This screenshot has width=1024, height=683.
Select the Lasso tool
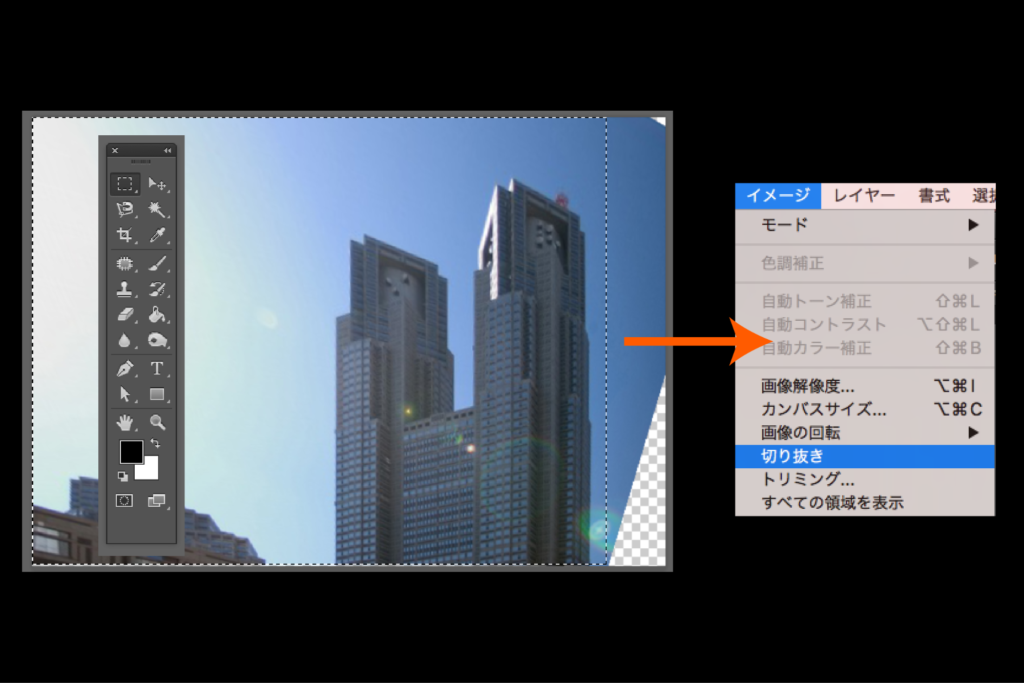coord(125,209)
